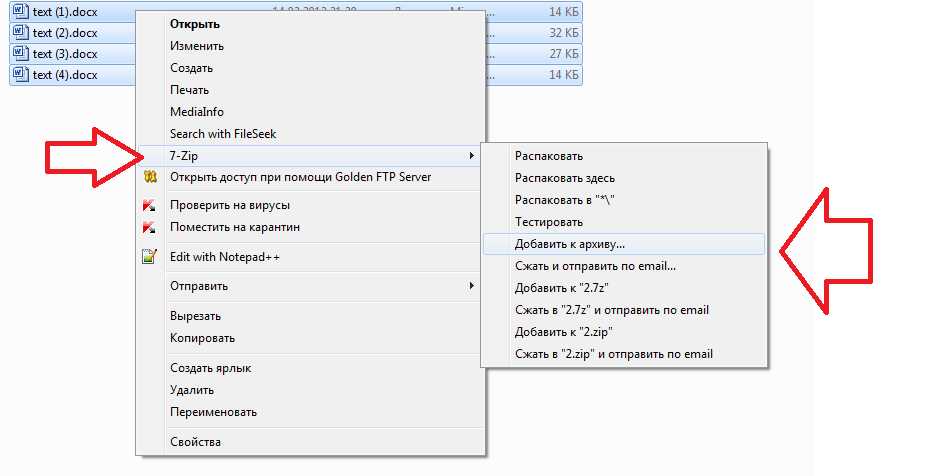This screenshot has width=935, height=476.
Task: Choose Переименовать in context menu
Action: [213, 412]
